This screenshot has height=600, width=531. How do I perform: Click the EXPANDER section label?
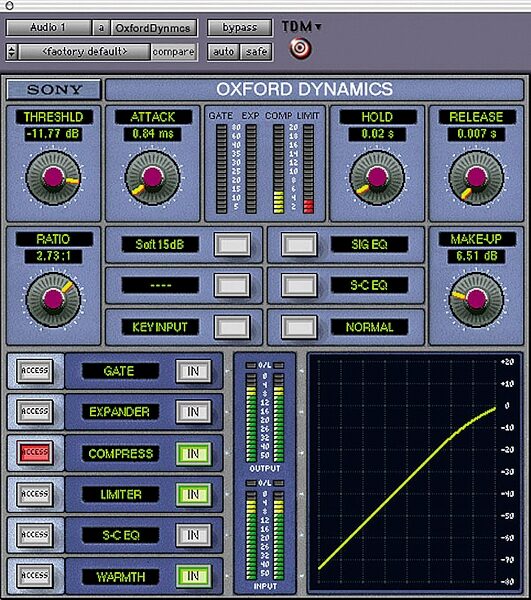(x=120, y=412)
